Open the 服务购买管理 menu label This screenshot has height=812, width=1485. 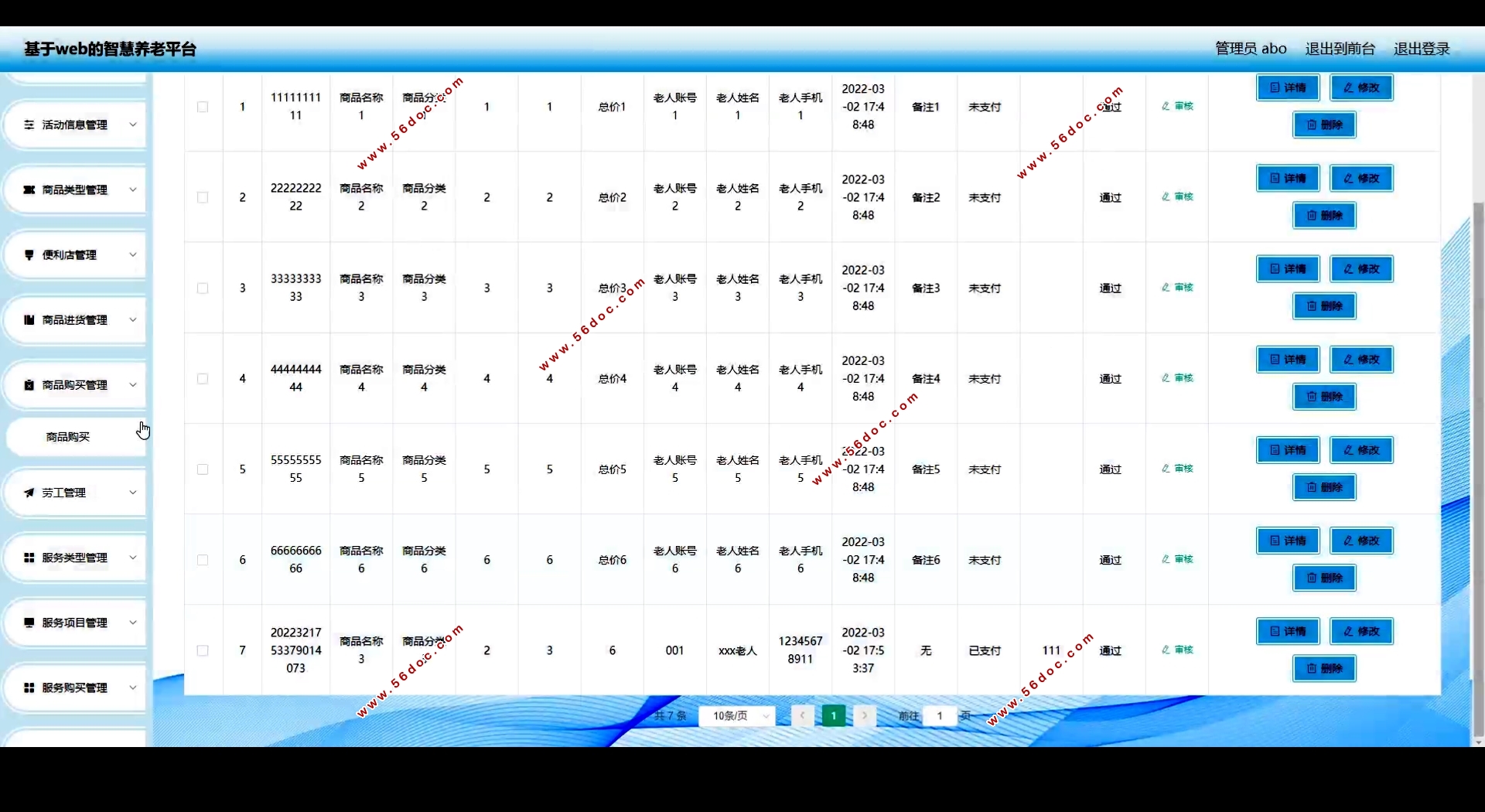tap(75, 687)
